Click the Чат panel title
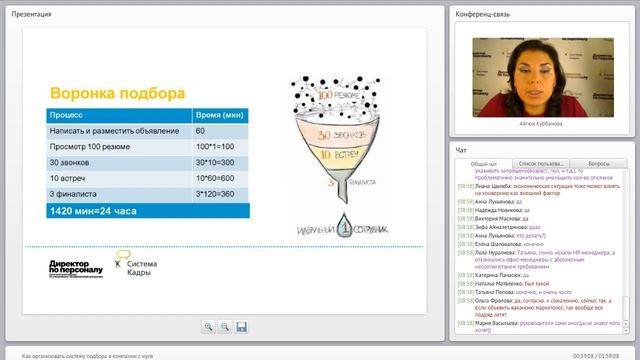 click(x=461, y=150)
